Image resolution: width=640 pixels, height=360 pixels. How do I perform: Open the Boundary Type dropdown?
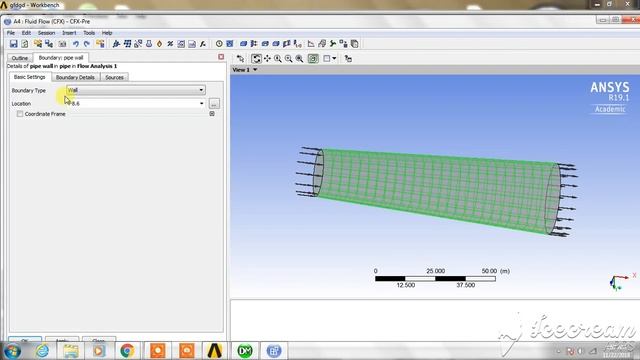point(136,90)
